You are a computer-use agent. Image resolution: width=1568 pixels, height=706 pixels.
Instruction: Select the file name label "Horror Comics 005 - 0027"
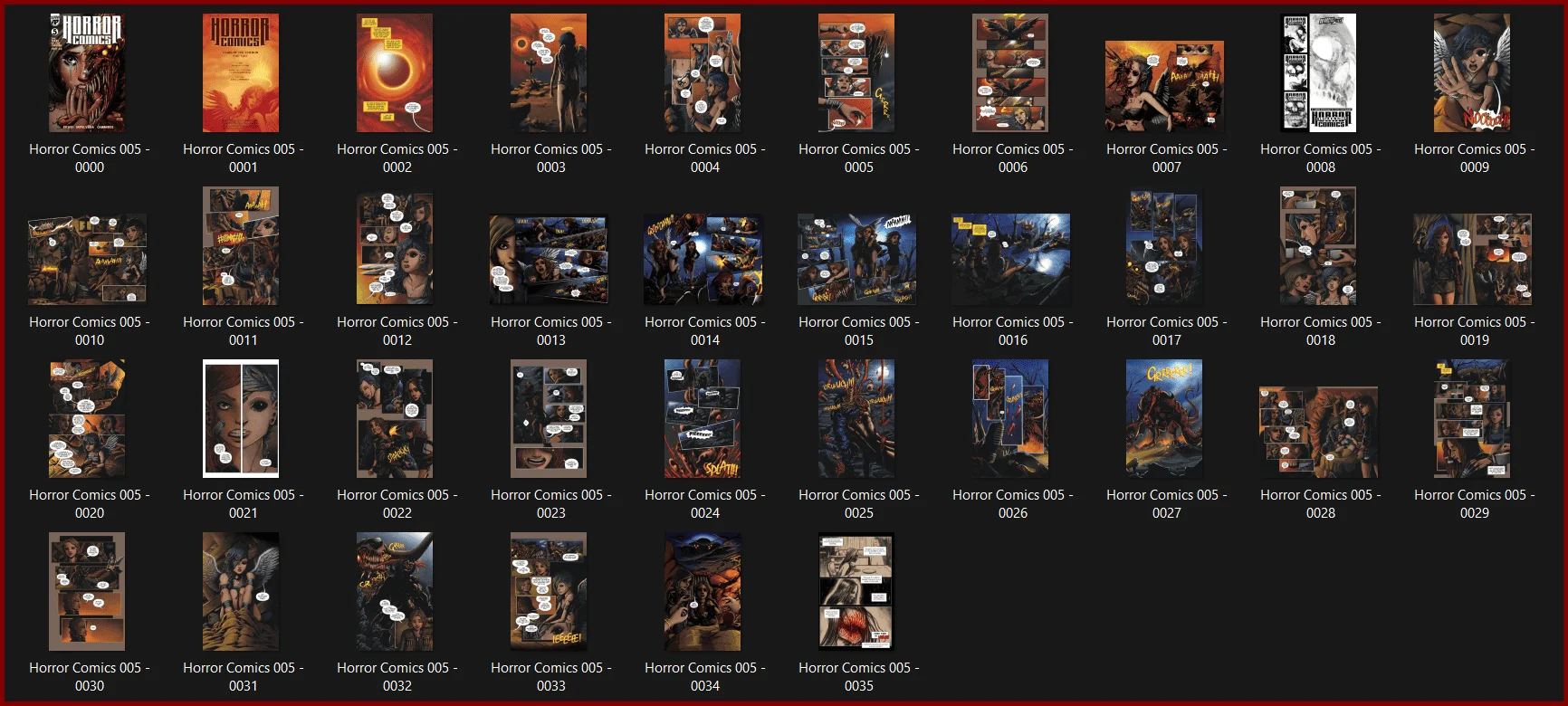(x=1167, y=504)
